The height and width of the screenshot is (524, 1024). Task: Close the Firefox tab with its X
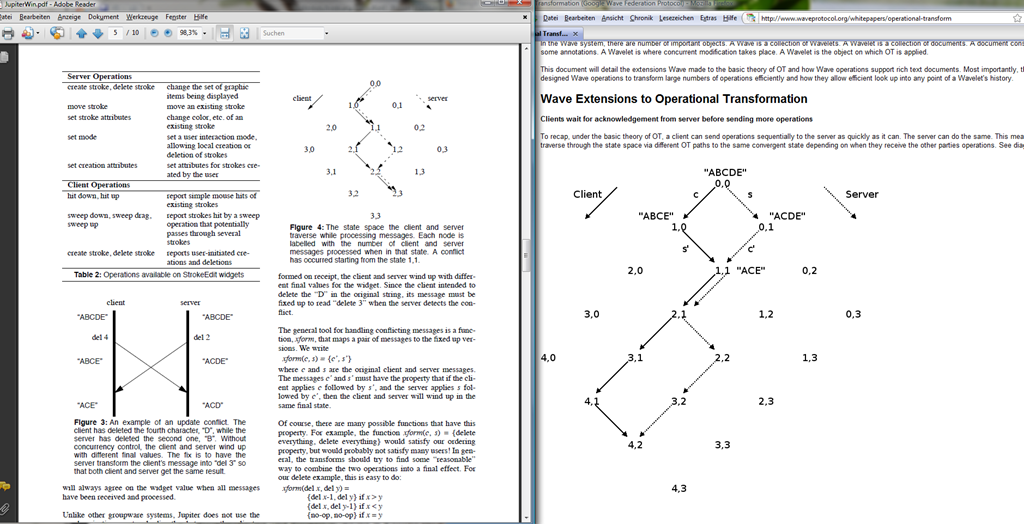pos(575,33)
